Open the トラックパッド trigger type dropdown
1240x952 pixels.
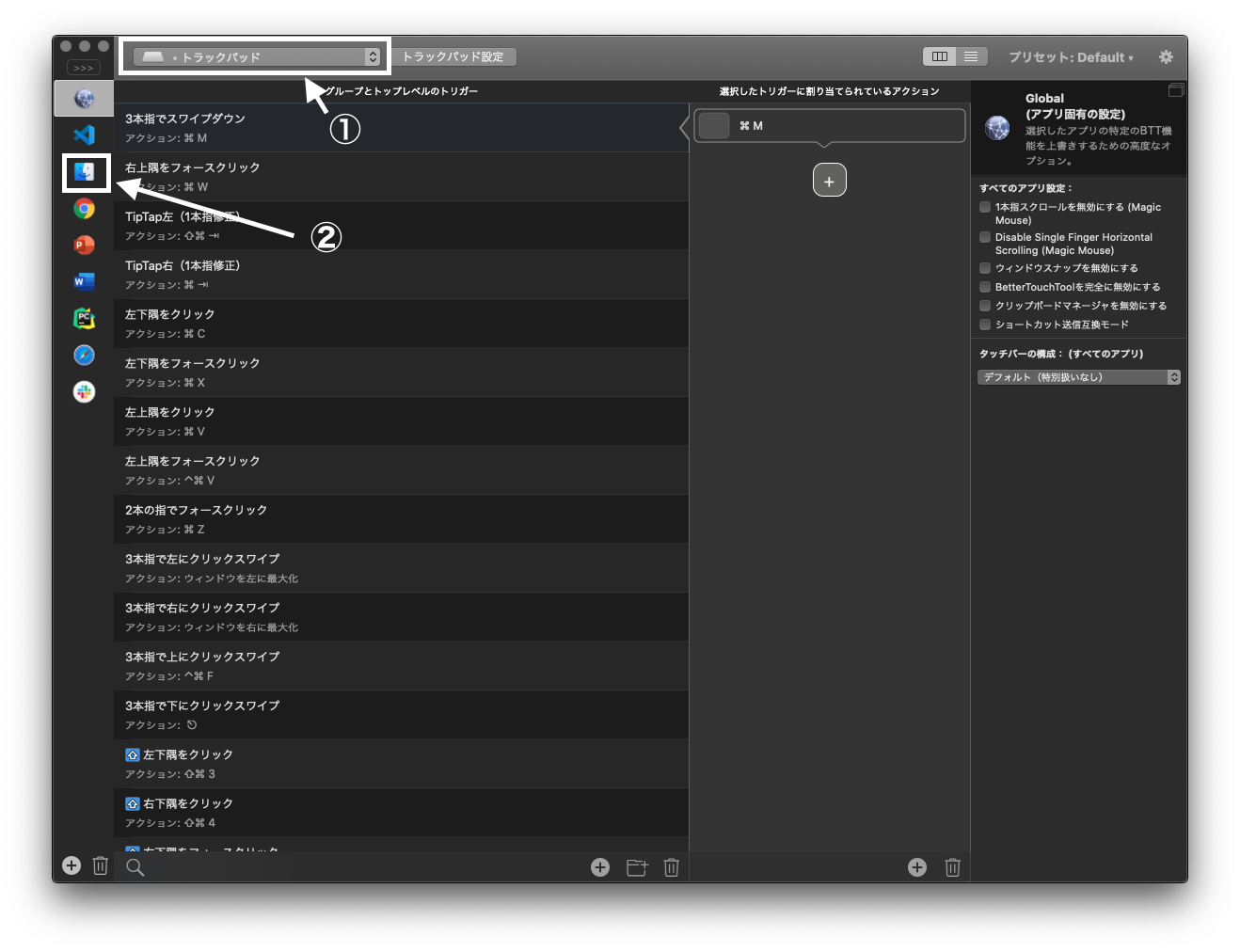(x=257, y=56)
